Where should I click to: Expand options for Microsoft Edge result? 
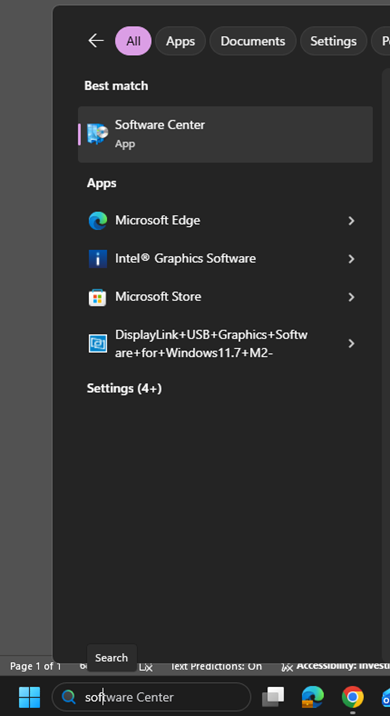tap(351, 221)
